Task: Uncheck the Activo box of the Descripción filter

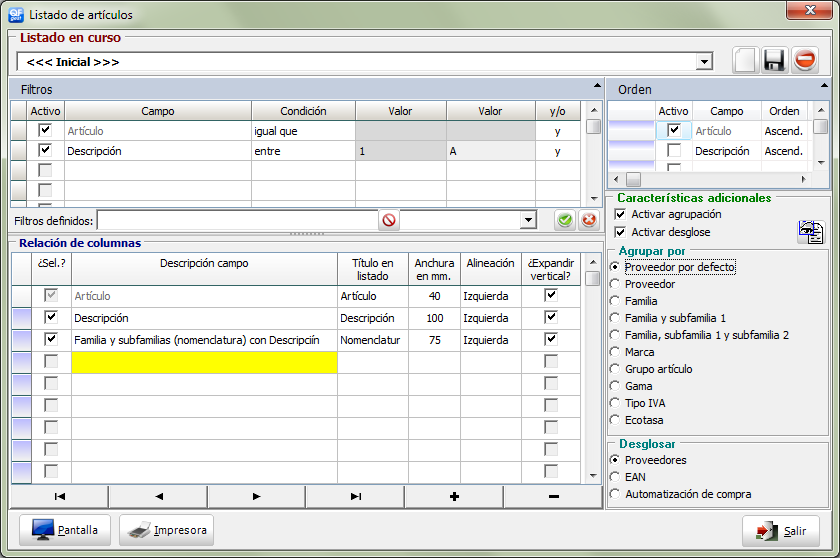Action: tap(45, 150)
